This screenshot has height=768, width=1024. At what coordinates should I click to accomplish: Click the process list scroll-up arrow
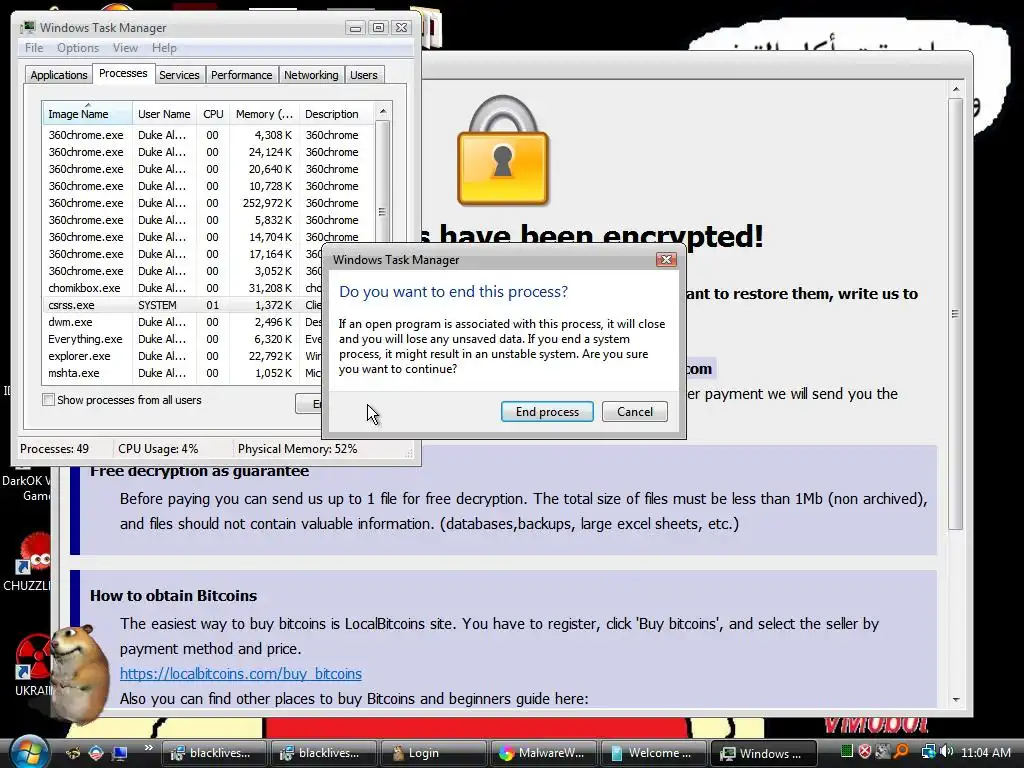coord(383,112)
